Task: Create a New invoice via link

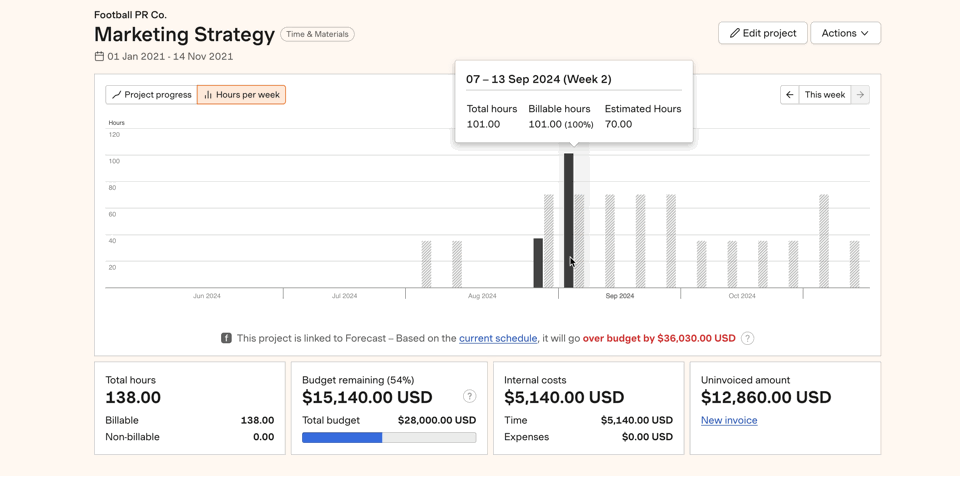Action: click(x=729, y=421)
